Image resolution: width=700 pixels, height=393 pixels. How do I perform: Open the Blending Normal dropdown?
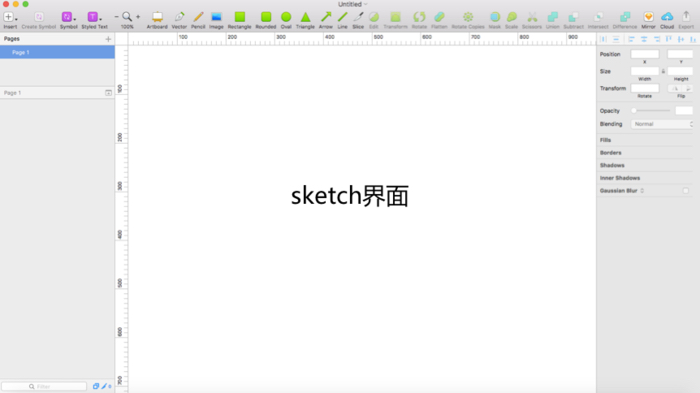click(662, 124)
